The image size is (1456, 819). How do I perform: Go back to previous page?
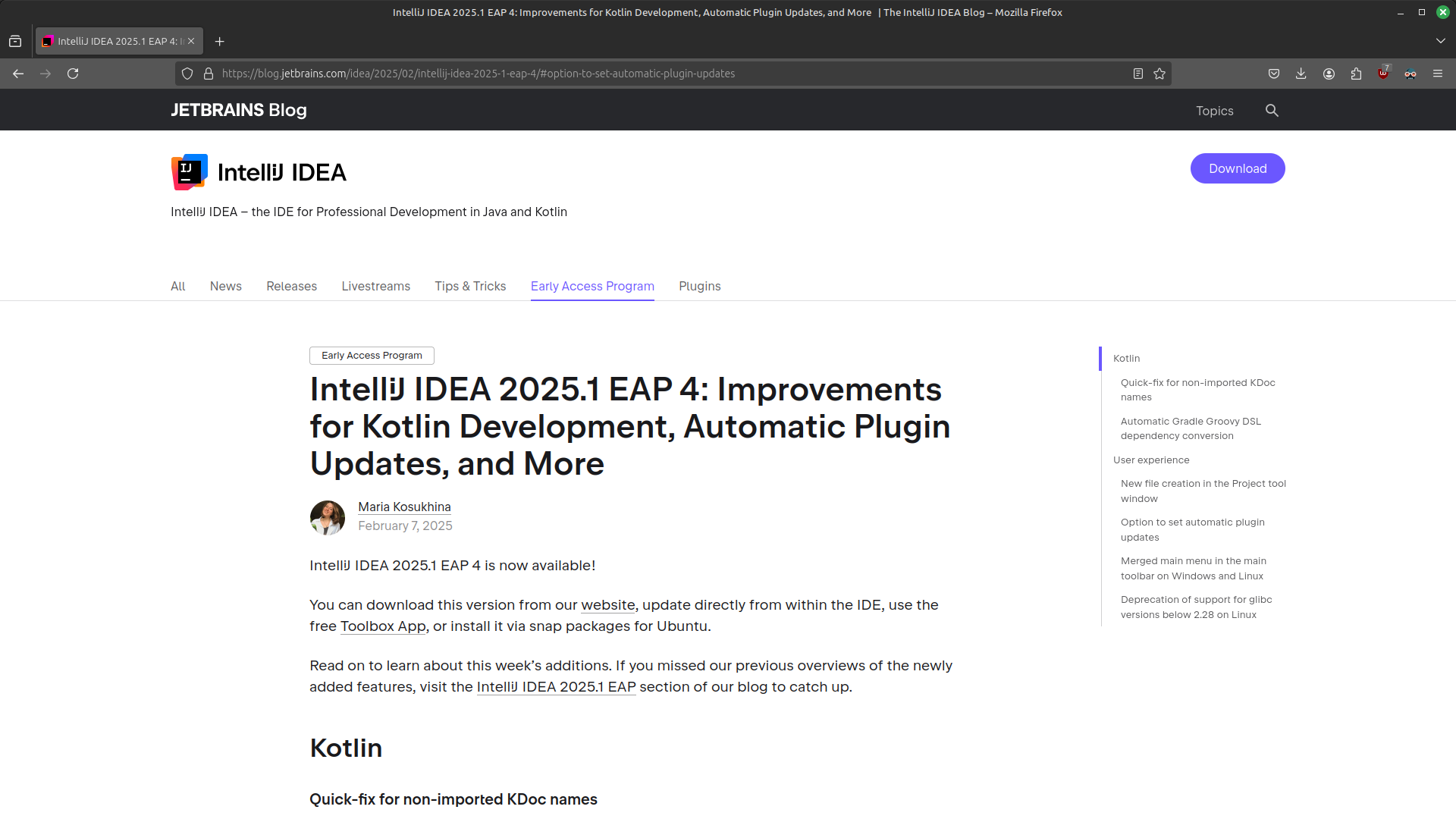pos(18,74)
